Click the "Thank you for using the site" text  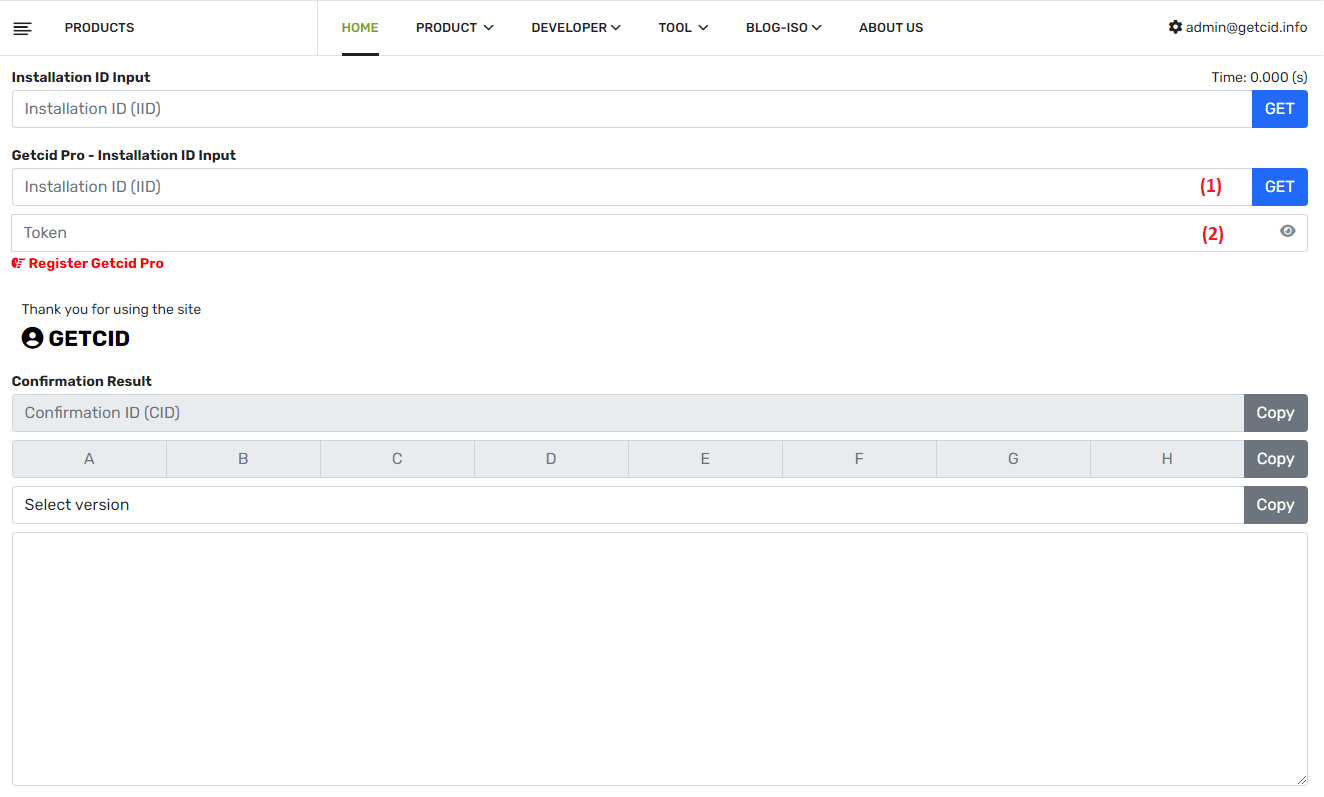[112, 310]
